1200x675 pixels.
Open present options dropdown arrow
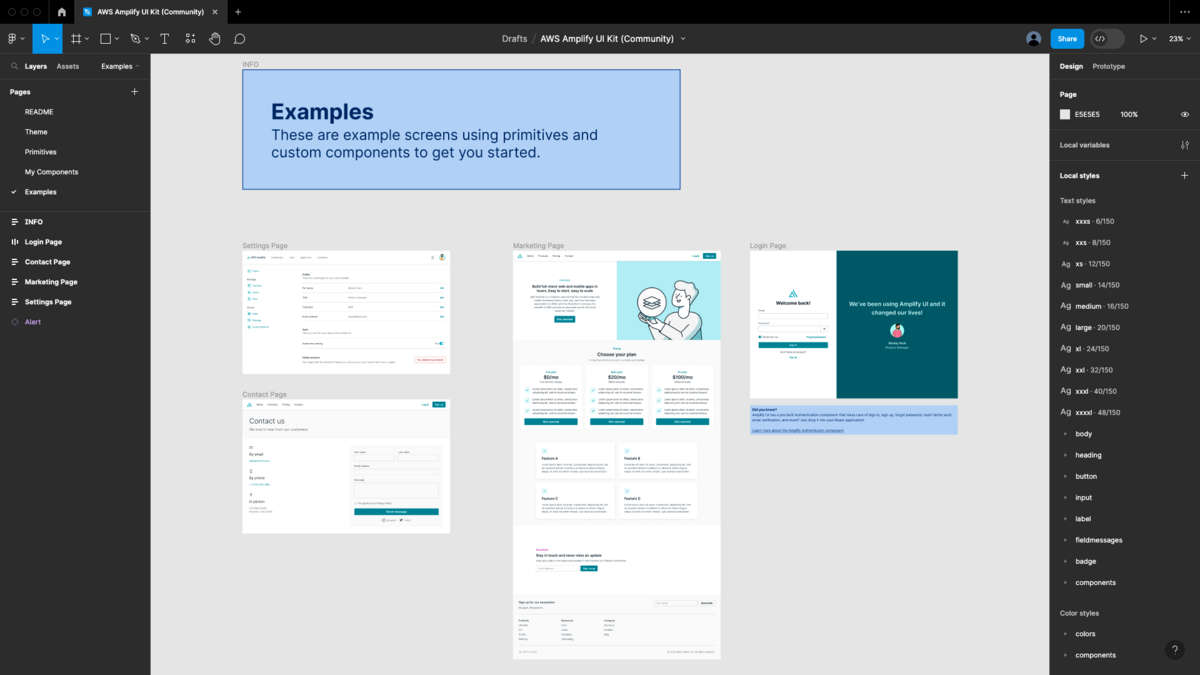(1155, 39)
